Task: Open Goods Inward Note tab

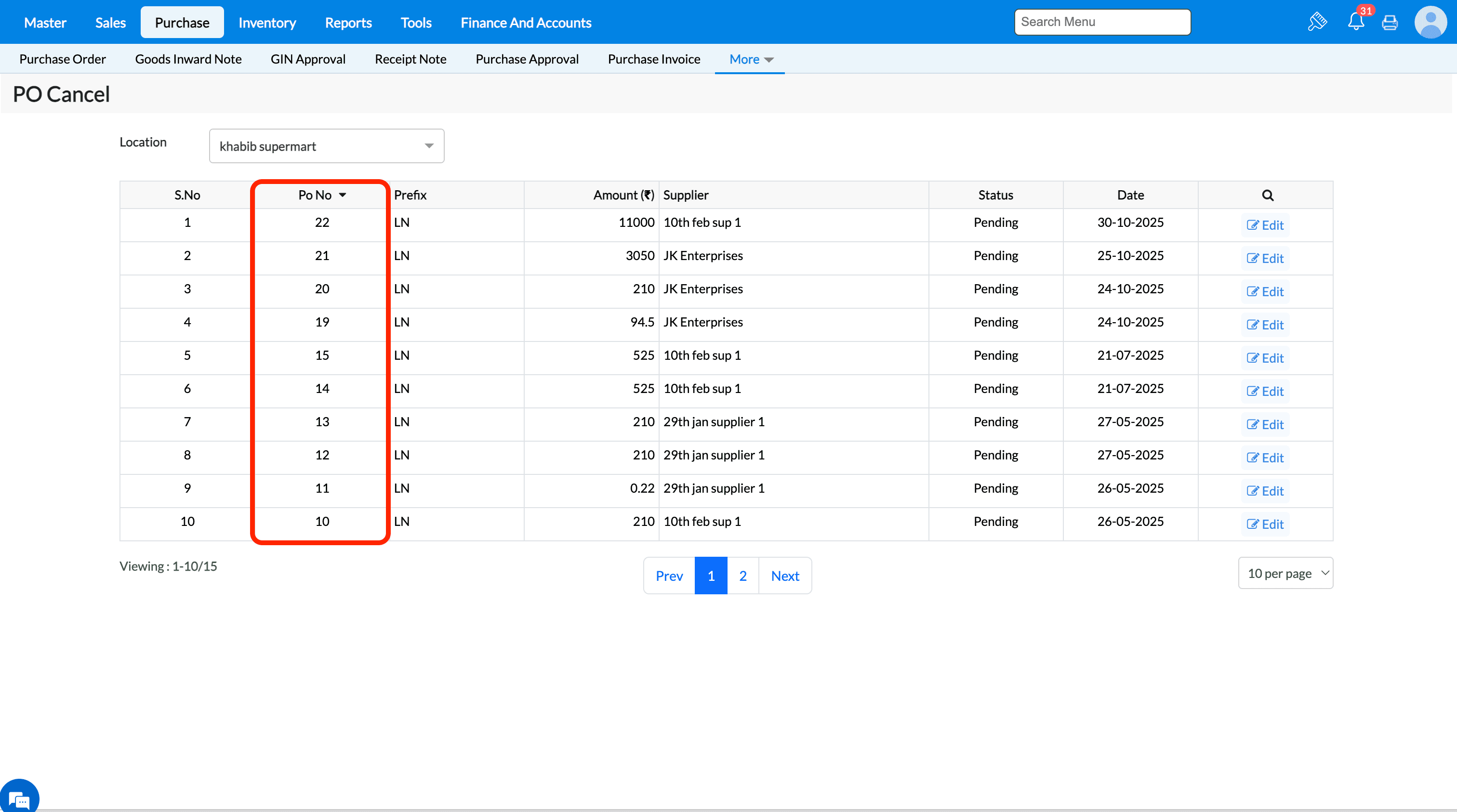Action: (x=188, y=59)
